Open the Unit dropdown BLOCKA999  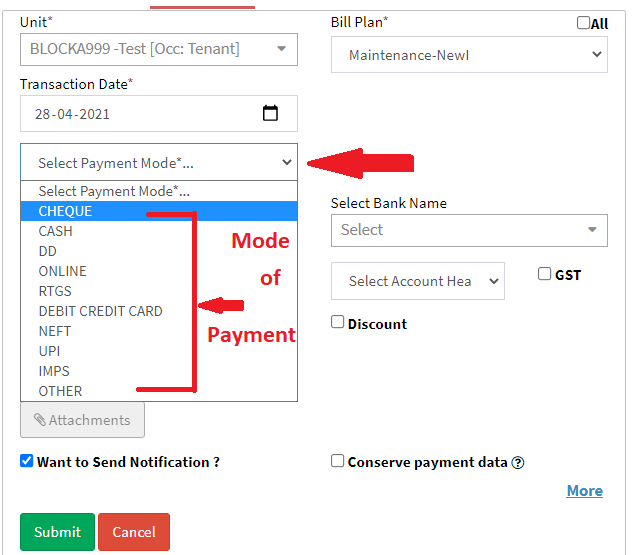(x=158, y=49)
